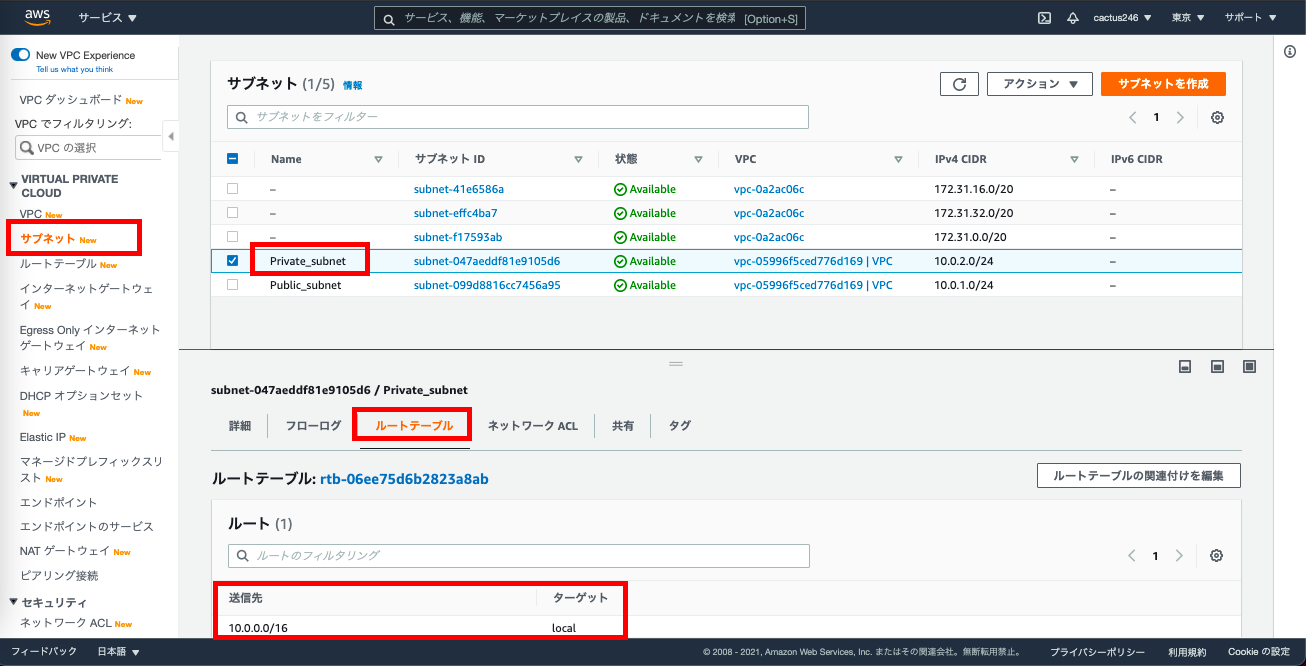Viewport: 1306px width, 666px height.
Task: Switch to the 詳細 tab
Action: [240, 426]
